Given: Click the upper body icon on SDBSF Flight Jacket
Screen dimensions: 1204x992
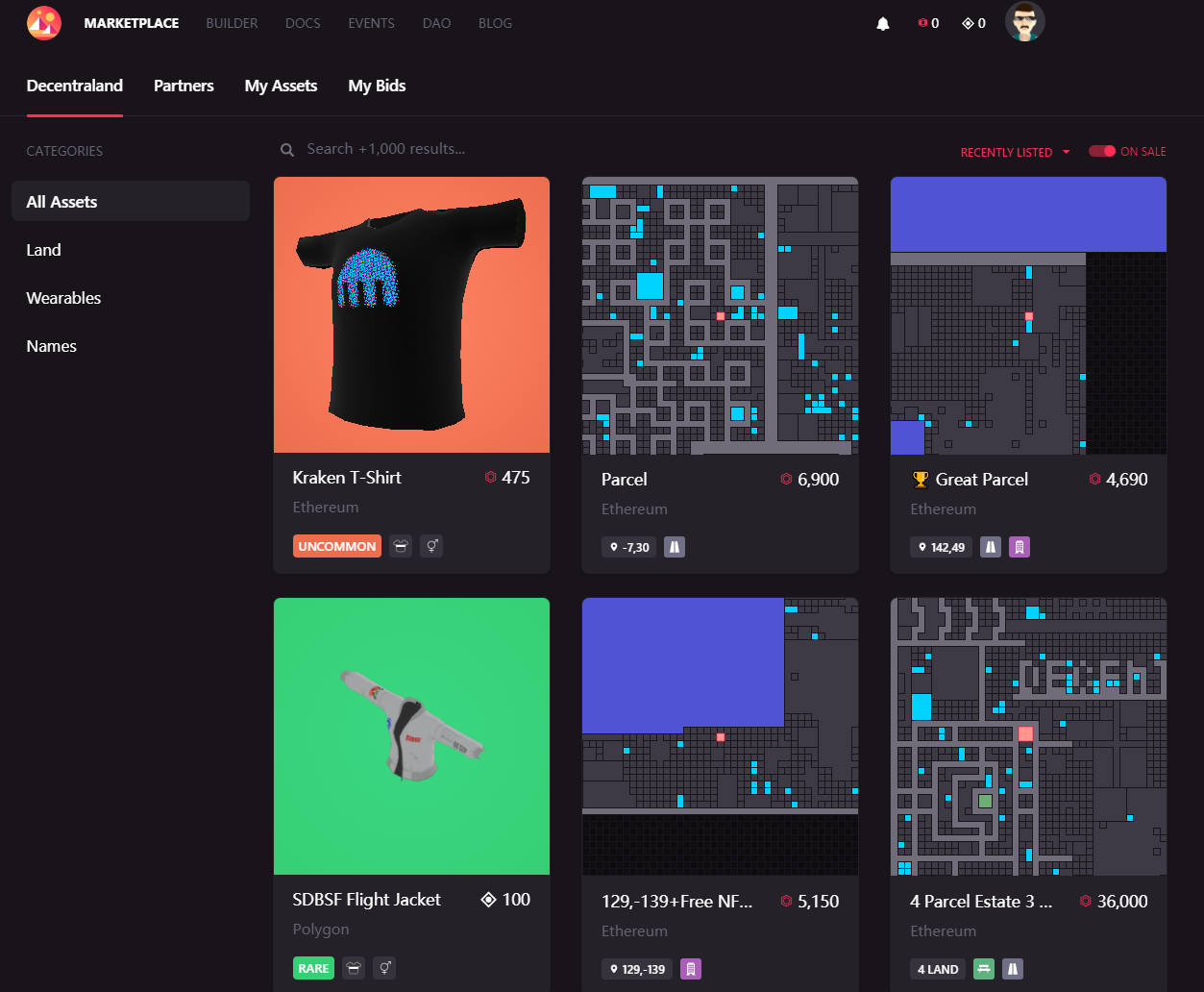Looking at the screenshot, I should (x=354, y=968).
